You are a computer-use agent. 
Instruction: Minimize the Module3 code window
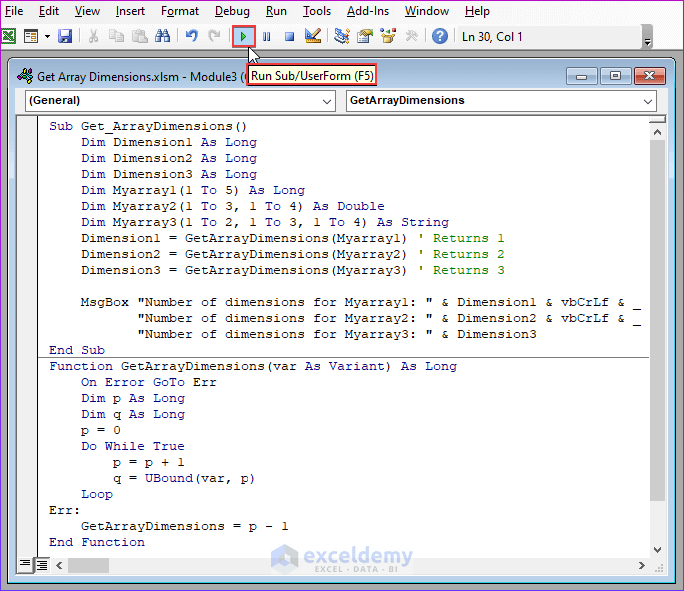coord(581,76)
